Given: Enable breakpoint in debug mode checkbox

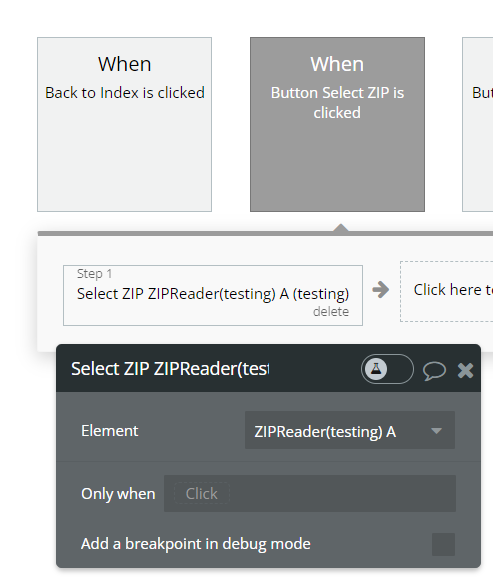Looking at the screenshot, I should coord(443,544).
